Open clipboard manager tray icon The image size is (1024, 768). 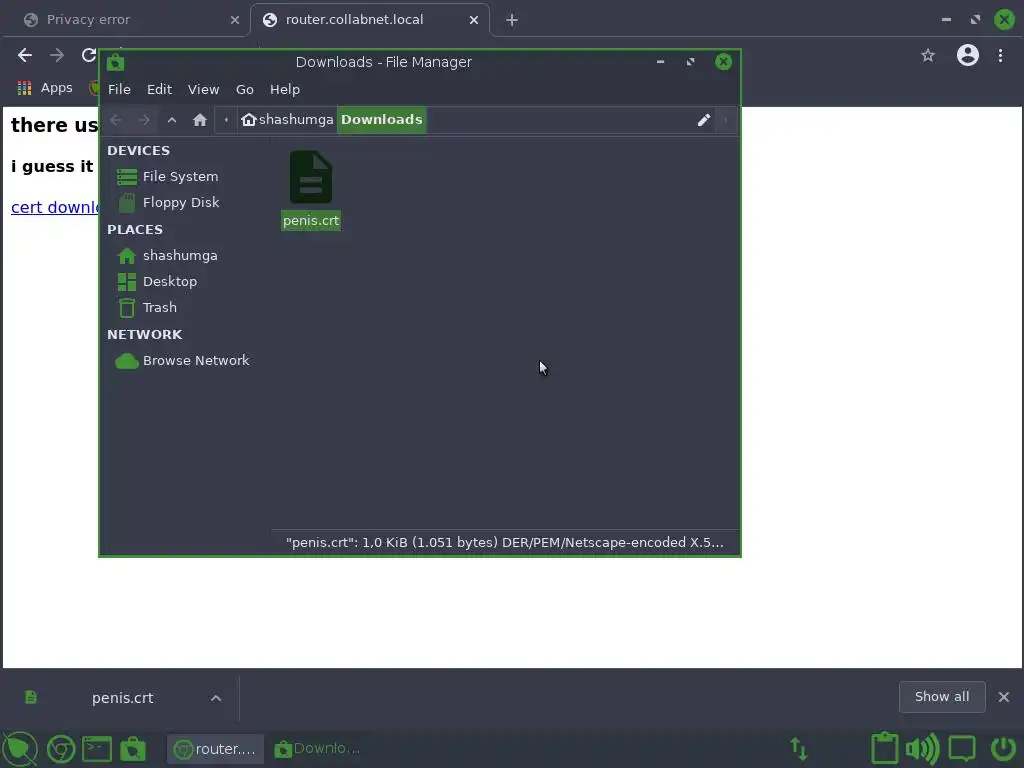884,748
